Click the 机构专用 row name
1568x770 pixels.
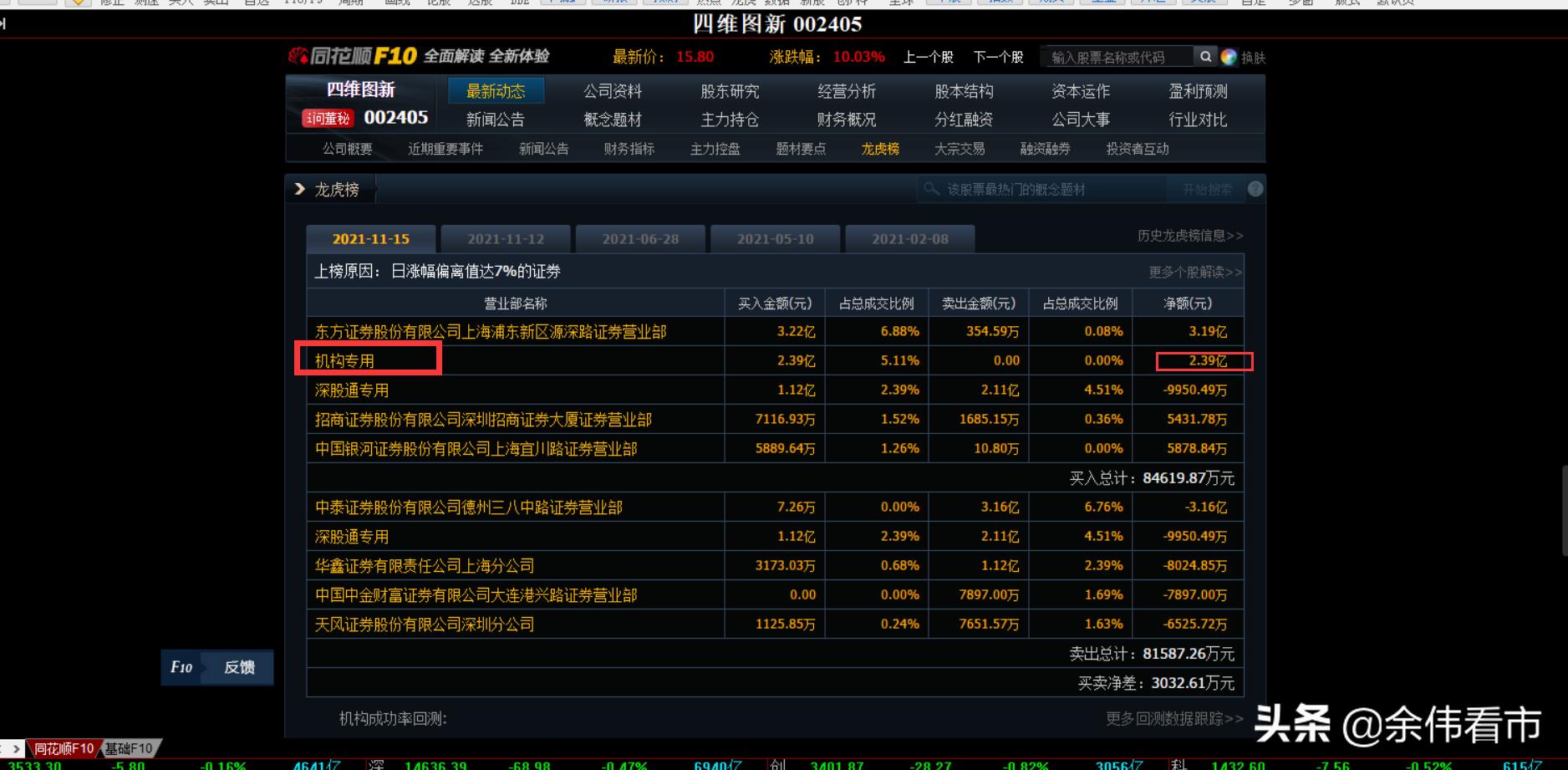coord(344,361)
